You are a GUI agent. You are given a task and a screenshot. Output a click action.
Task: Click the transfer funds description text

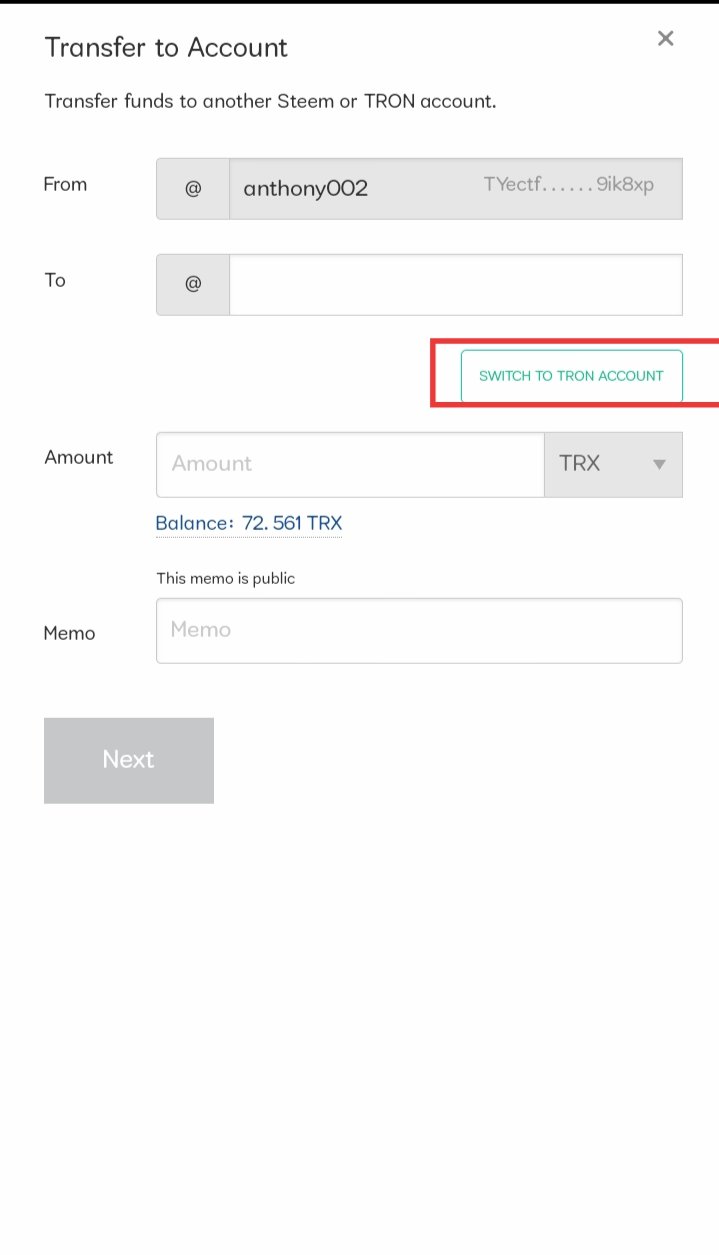270,101
